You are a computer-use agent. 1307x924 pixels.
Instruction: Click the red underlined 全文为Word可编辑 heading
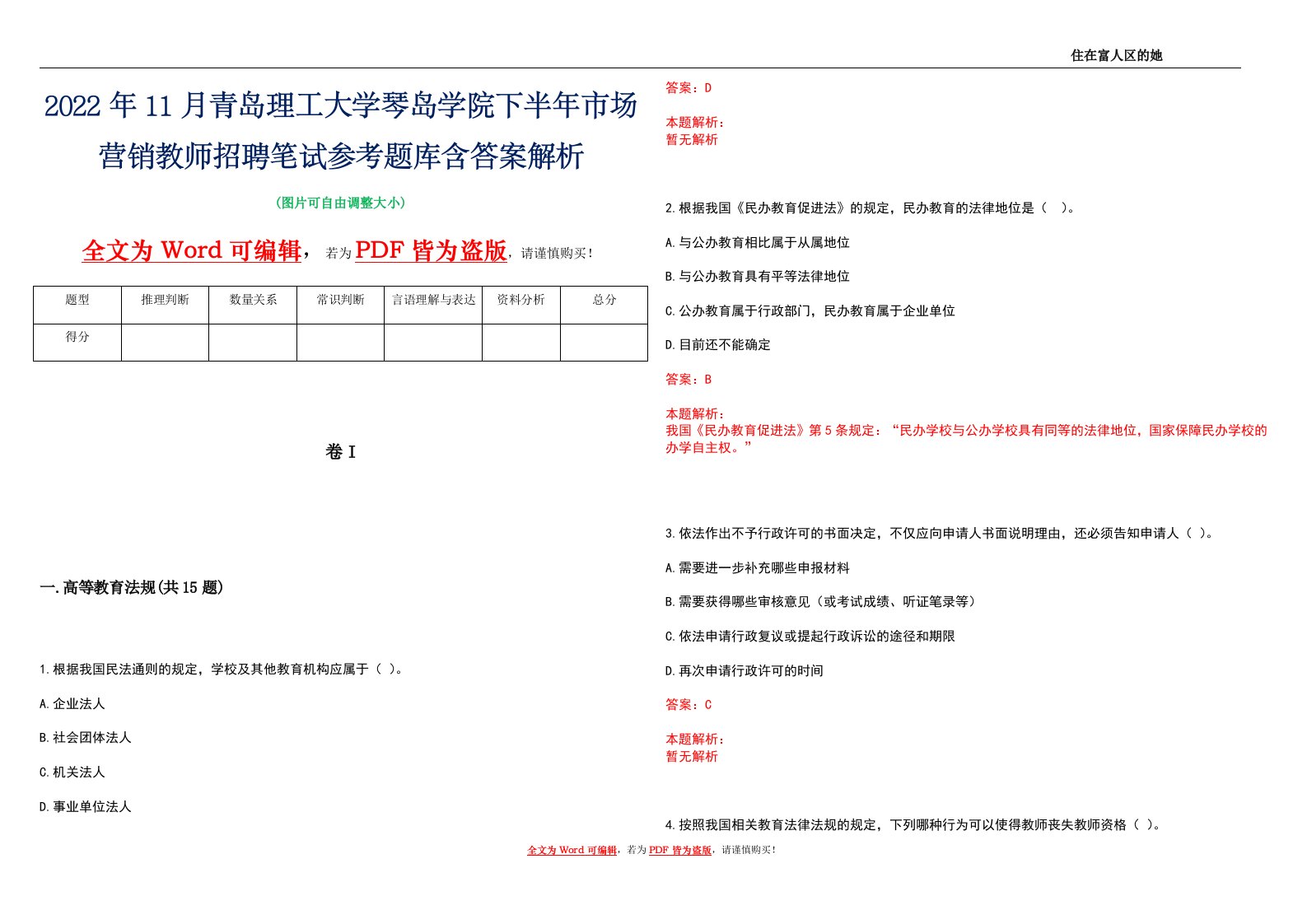192,250
